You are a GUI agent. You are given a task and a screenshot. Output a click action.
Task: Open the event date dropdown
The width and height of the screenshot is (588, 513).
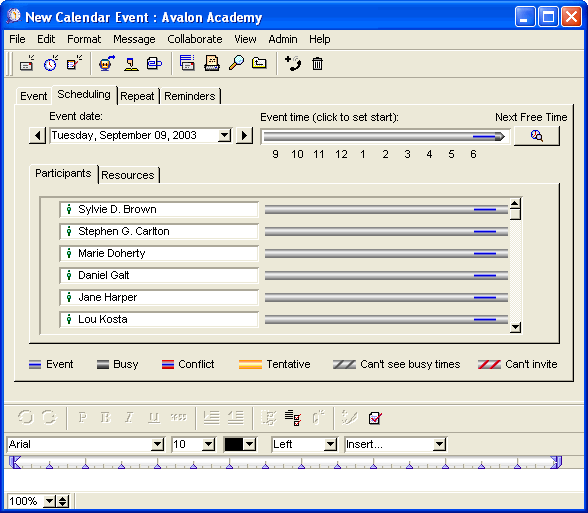tap(224, 135)
